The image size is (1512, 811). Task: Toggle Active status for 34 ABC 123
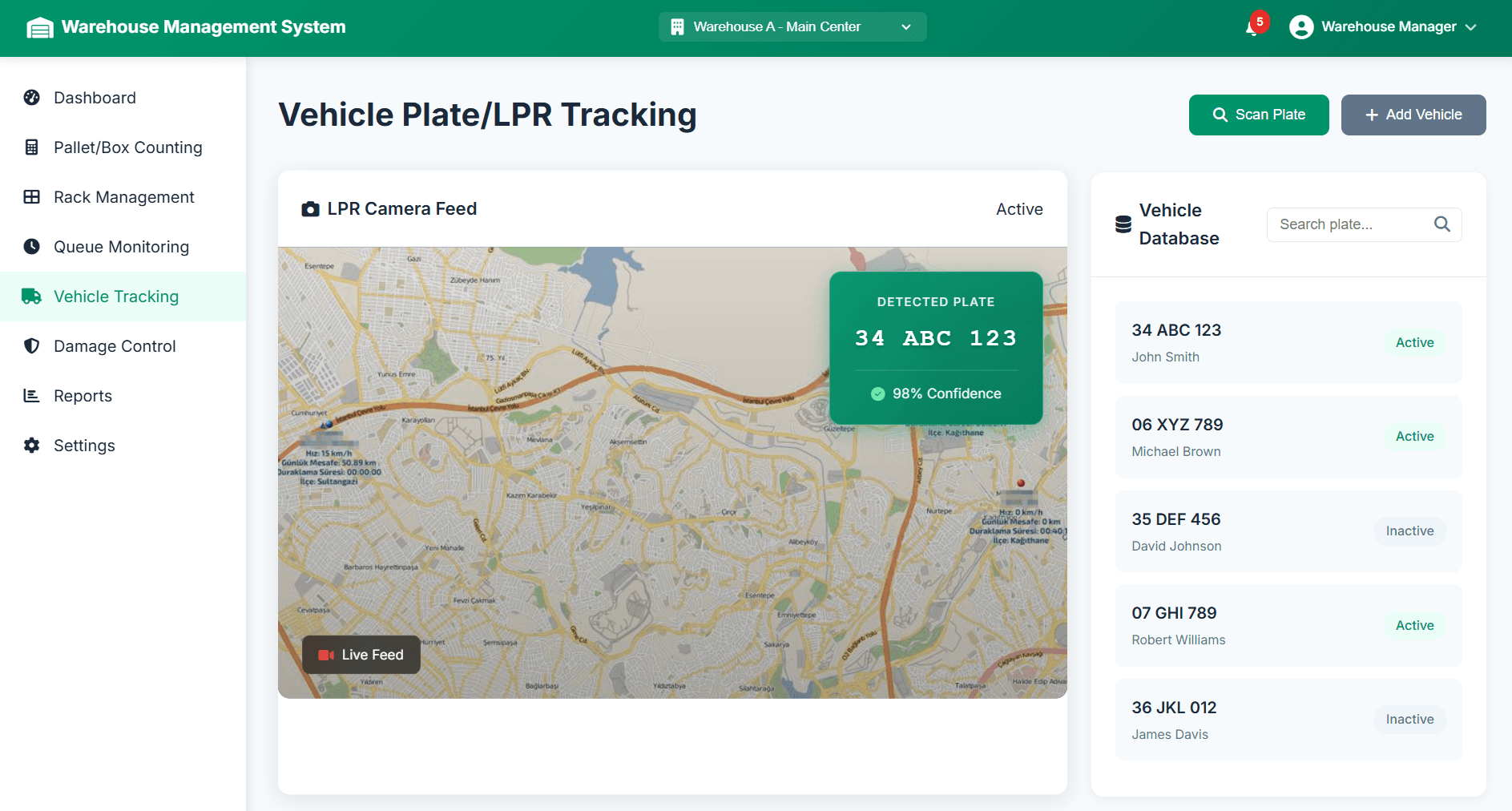click(x=1414, y=343)
